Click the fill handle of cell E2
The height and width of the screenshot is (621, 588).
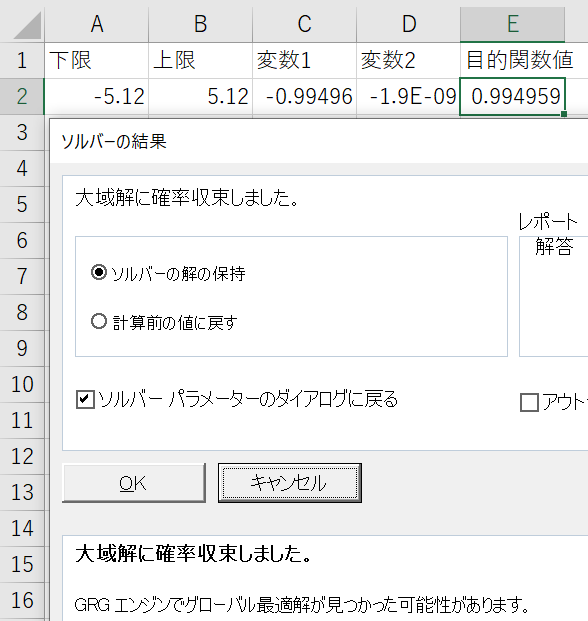pyautogui.click(x=564, y=114)
